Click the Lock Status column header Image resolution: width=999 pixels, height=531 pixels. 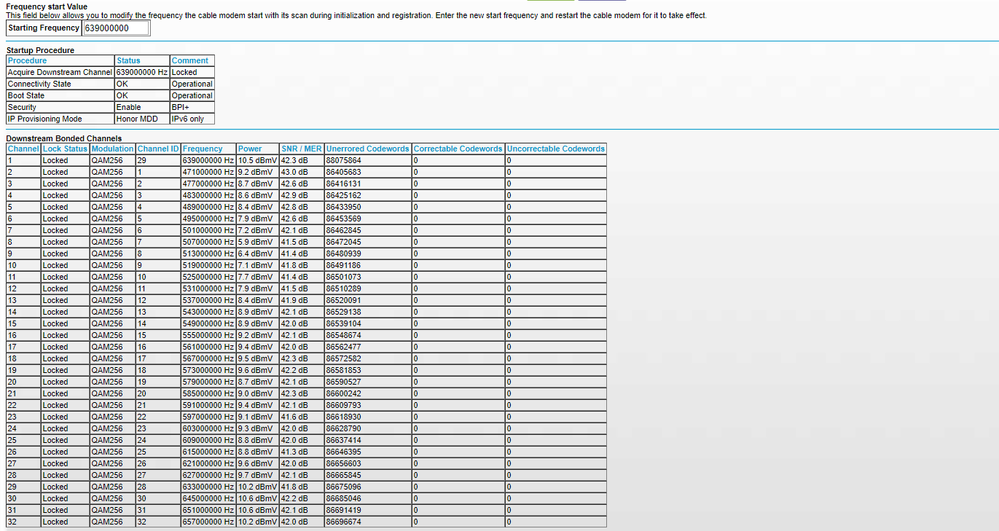(64, 149)
